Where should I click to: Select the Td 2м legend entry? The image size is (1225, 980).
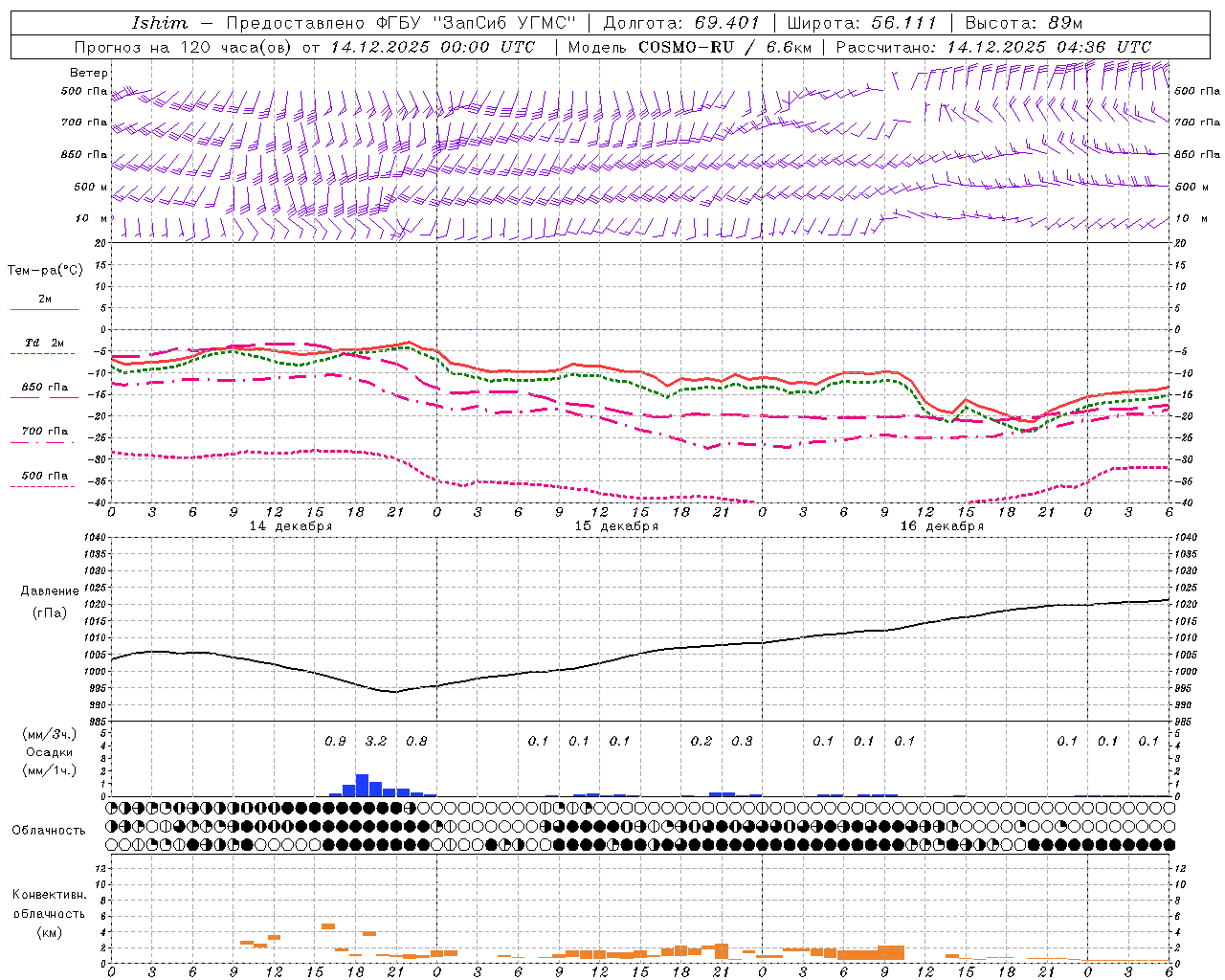pos(44,343)
